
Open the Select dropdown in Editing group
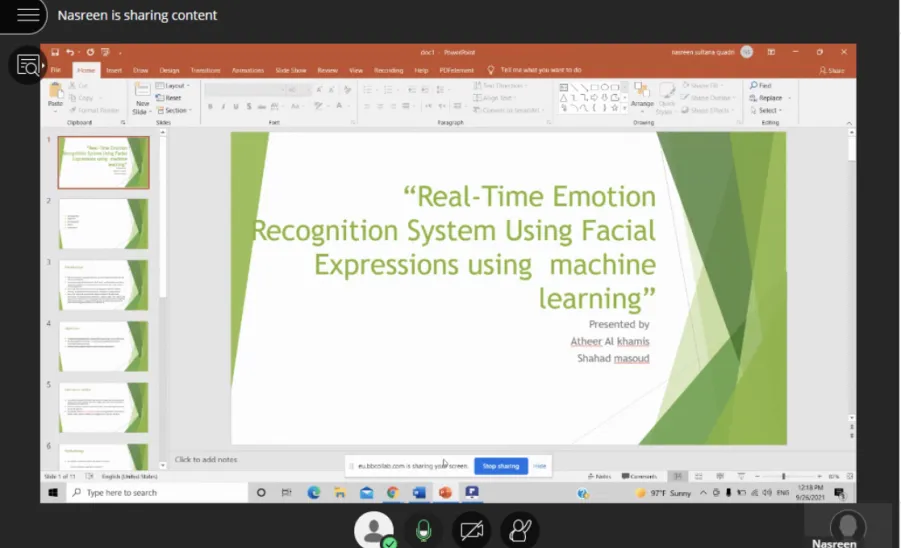pos(767,110)
